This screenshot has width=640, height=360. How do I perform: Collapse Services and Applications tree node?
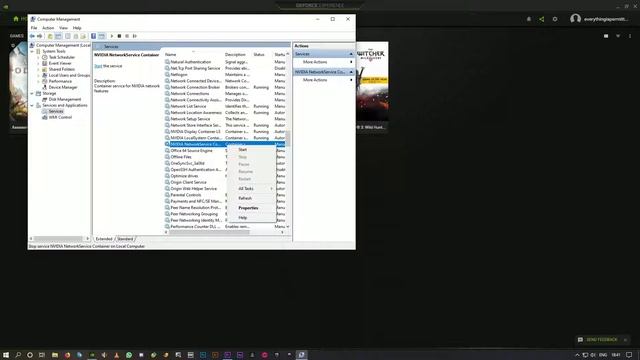tap(32, 105)
